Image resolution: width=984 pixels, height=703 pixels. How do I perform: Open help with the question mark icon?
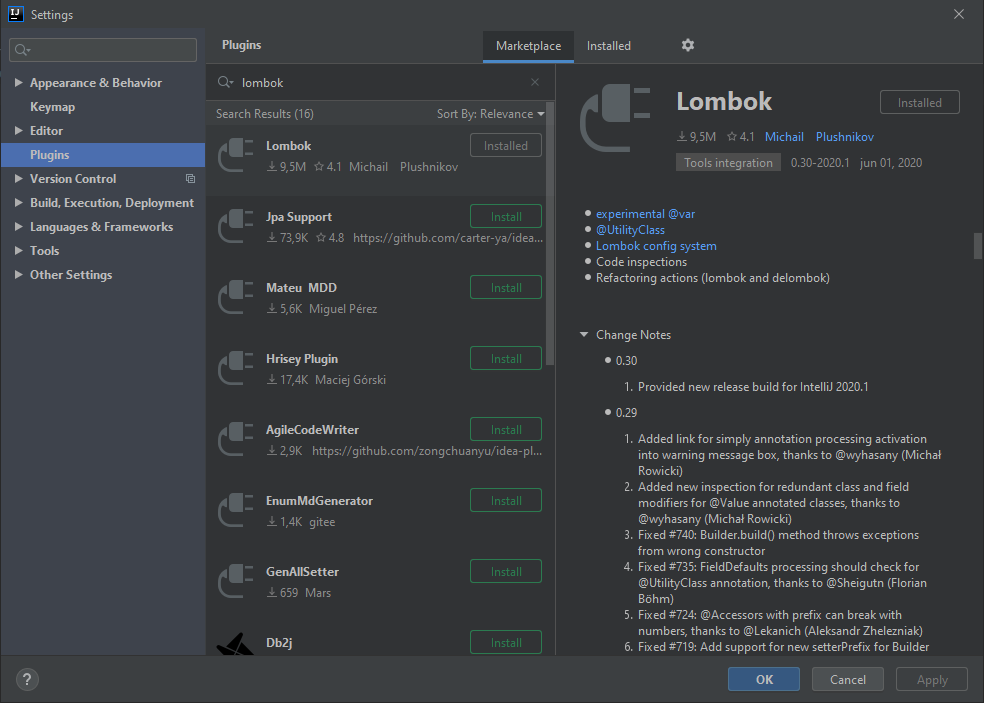tap(27, 679)
